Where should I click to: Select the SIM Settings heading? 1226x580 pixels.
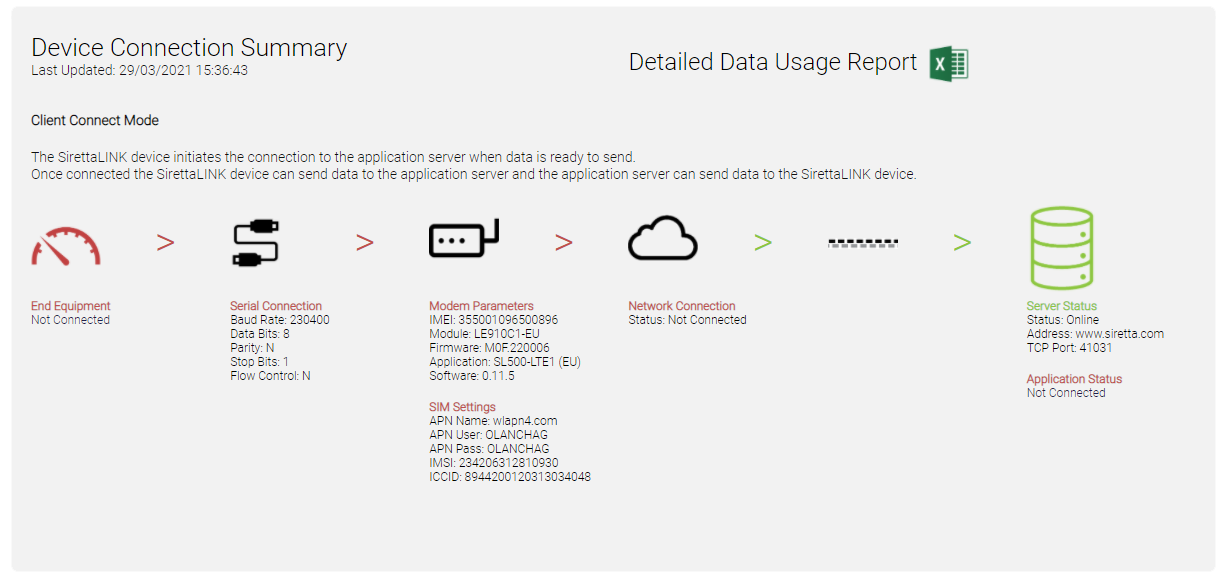(x=462, y=407)
